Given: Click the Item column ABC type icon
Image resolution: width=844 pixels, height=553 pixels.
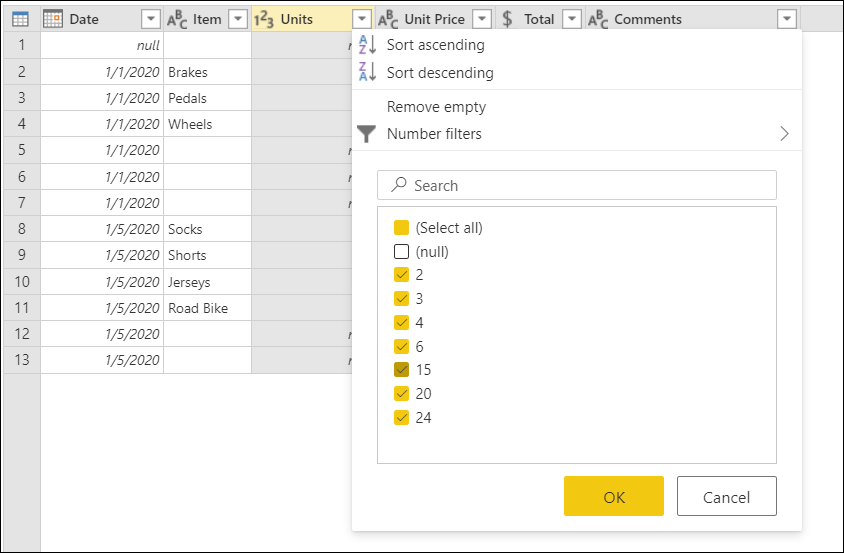Looking at the screenshot, I should click(177, 19).
